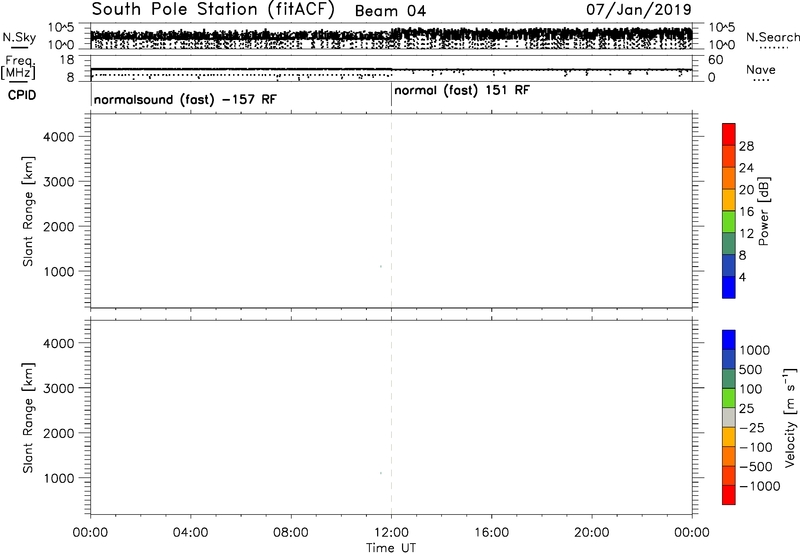Pick the yellow 16–20 dB power swatch
Image resolution: width=800 pixels, height=554 pixels.
(729, 200)
